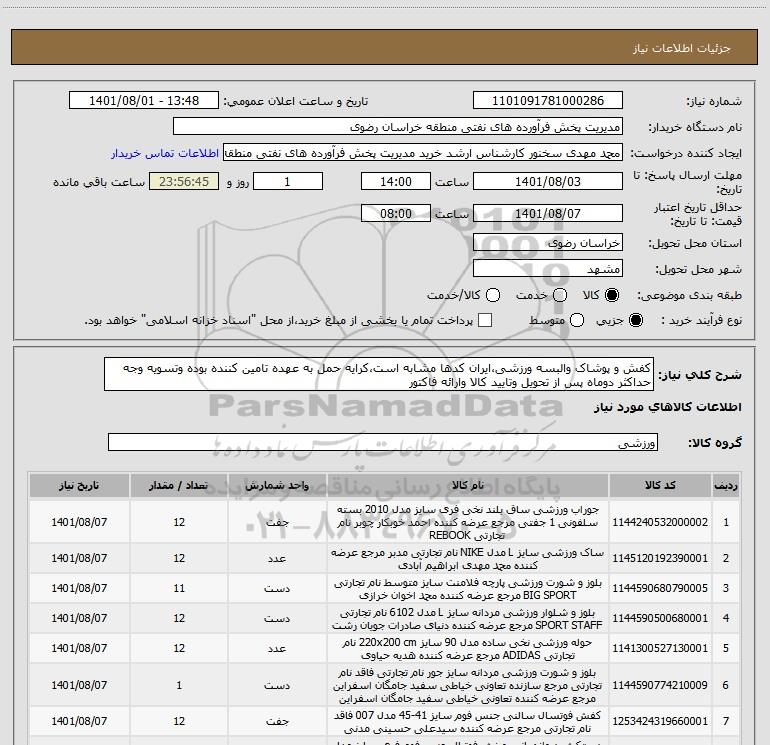Toggle the treasury payment (اسناد خزانه اسلامی) checkbox

click(486, 320)
